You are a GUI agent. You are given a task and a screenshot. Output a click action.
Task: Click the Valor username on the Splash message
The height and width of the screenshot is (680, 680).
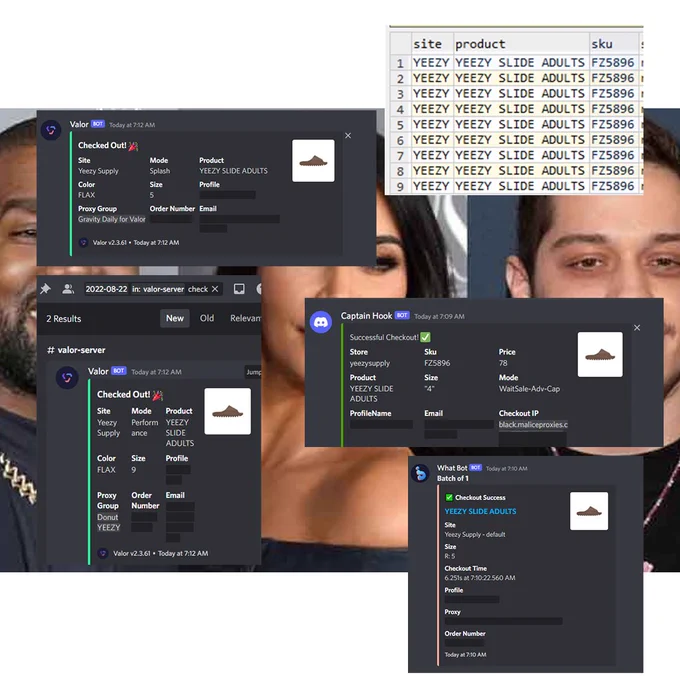[79, 124]
